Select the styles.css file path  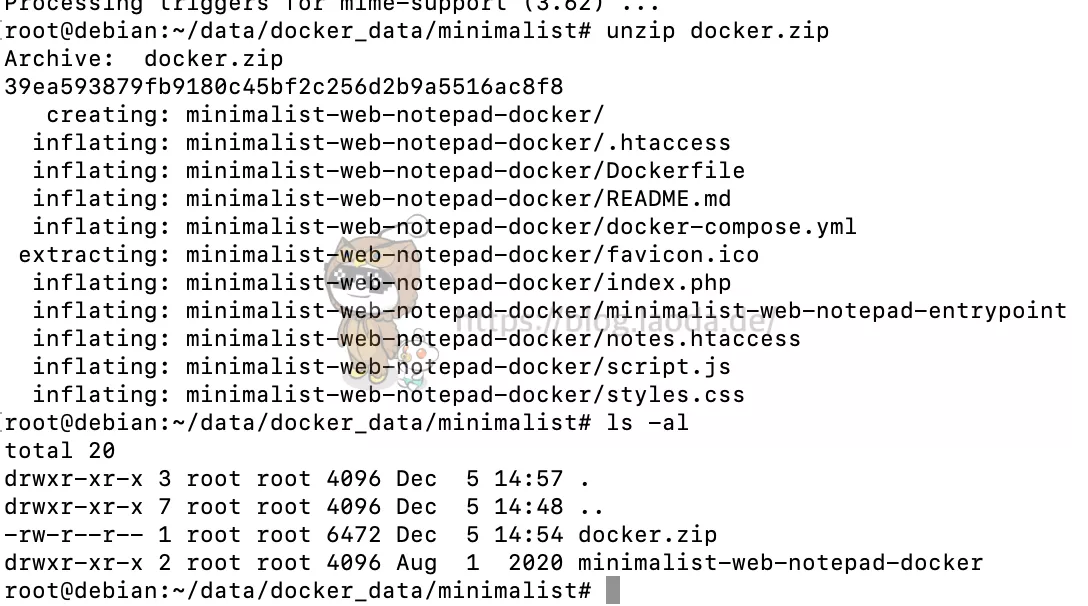[465, 394]
